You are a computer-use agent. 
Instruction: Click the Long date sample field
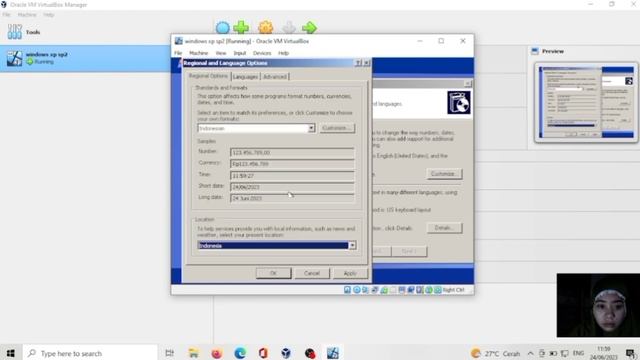292,198
